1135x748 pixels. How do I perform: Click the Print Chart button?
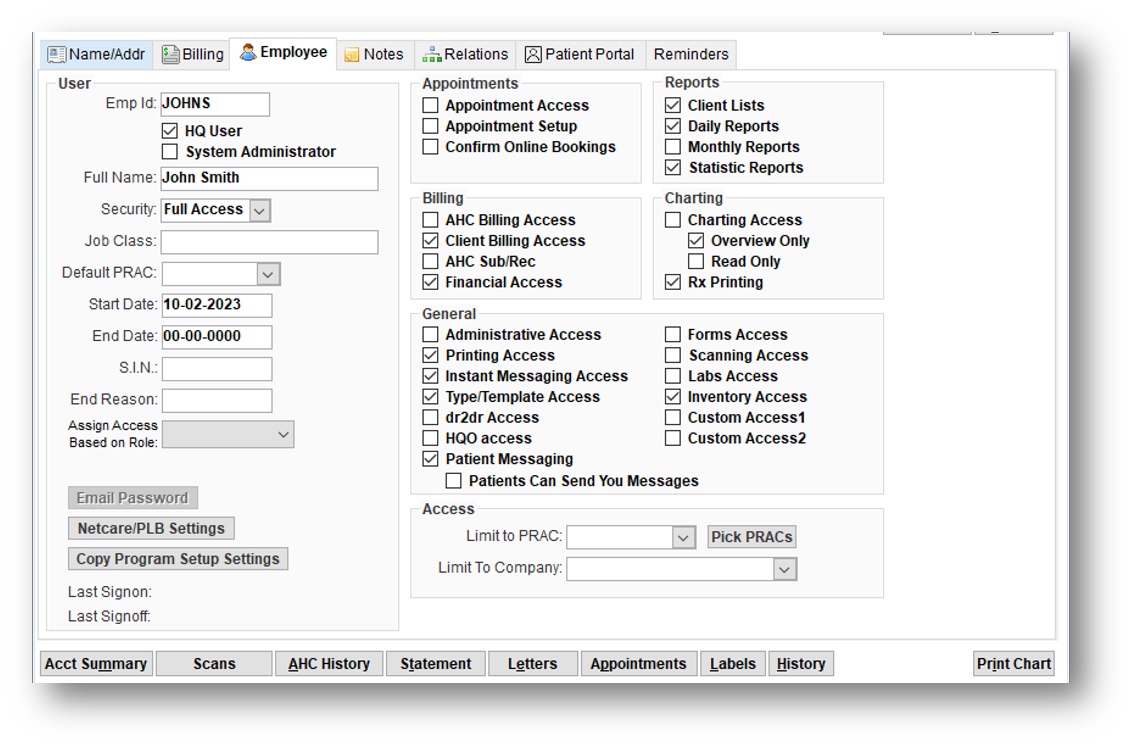click(1013, 664)
